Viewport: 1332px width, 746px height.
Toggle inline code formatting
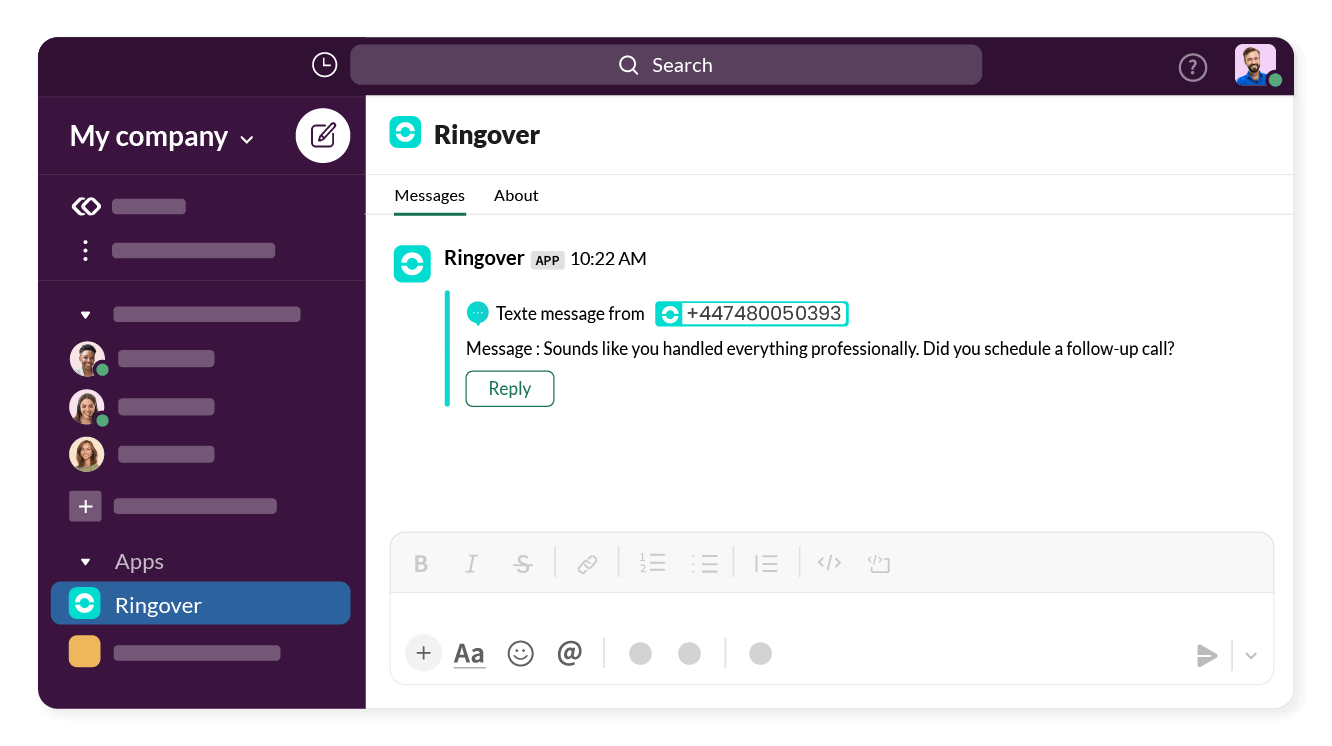[x=829, y=563]
